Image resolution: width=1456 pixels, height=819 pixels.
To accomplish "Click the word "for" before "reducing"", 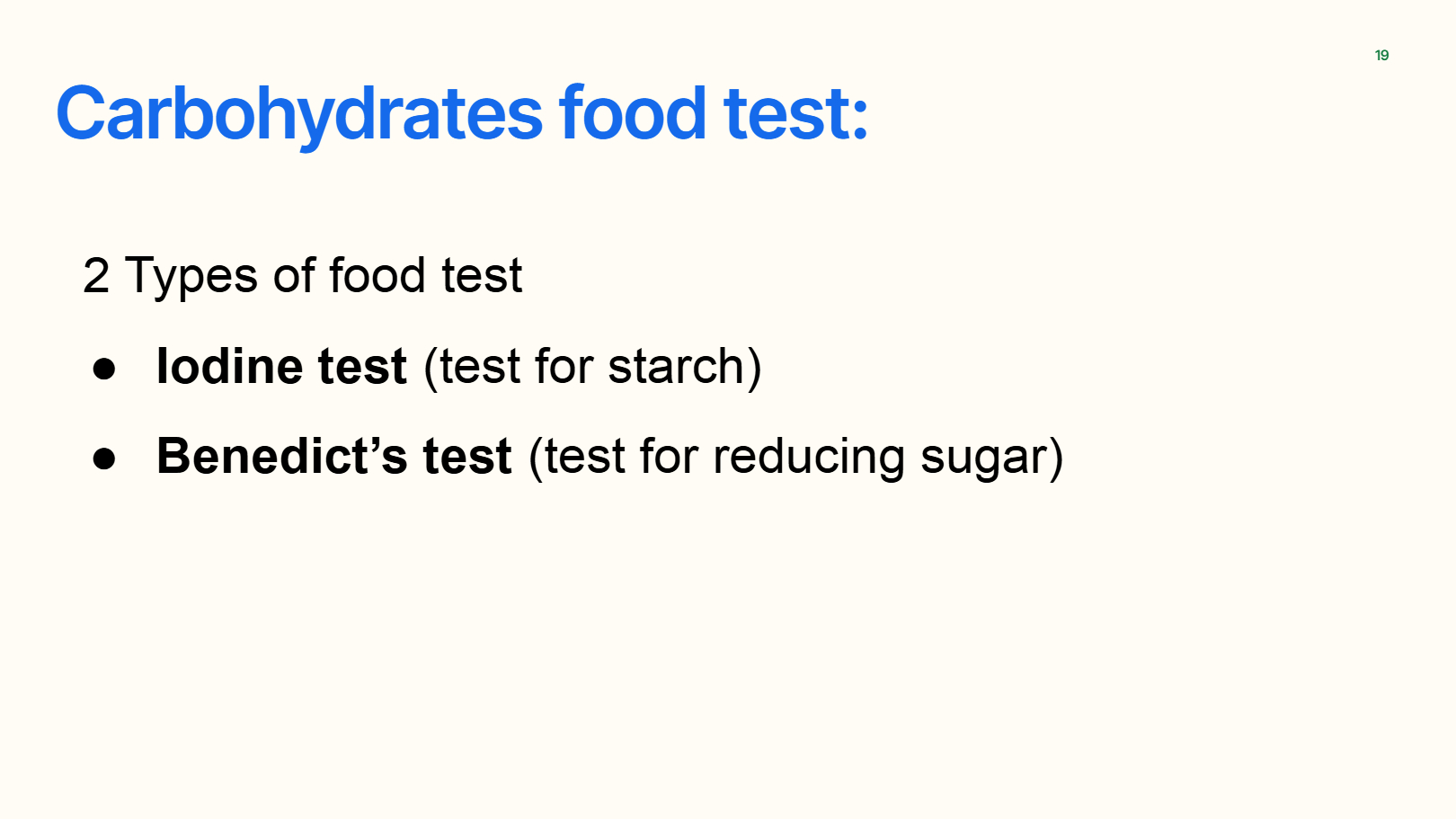I will [x=669, y=457].
